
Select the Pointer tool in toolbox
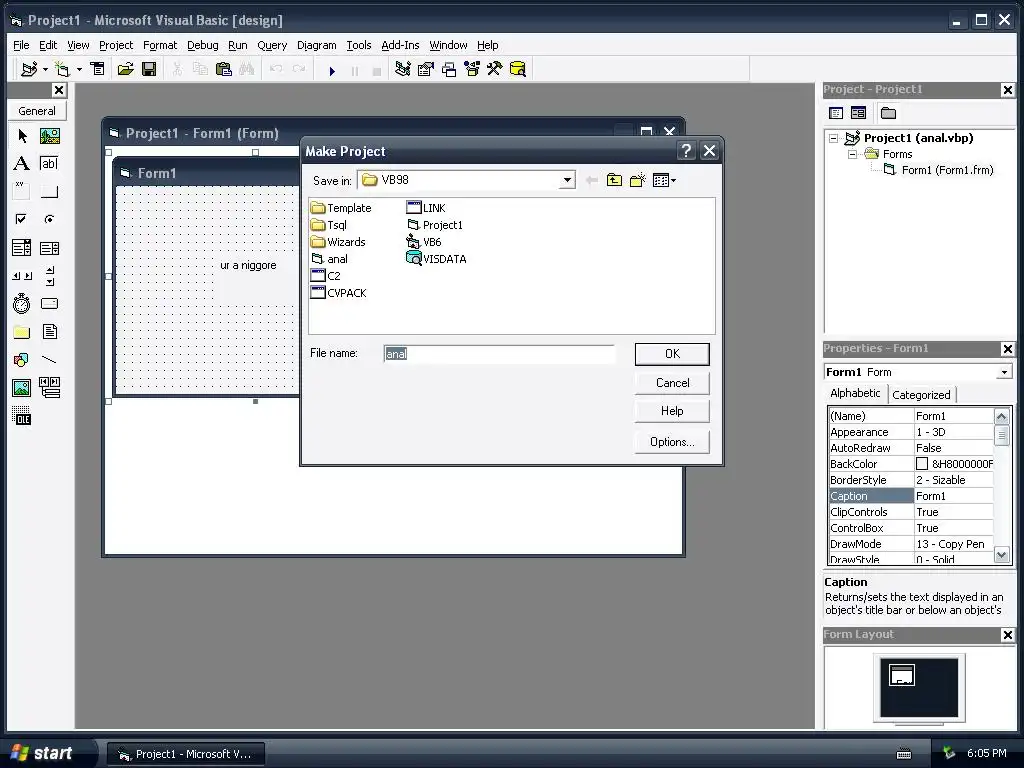click(22, 136)
